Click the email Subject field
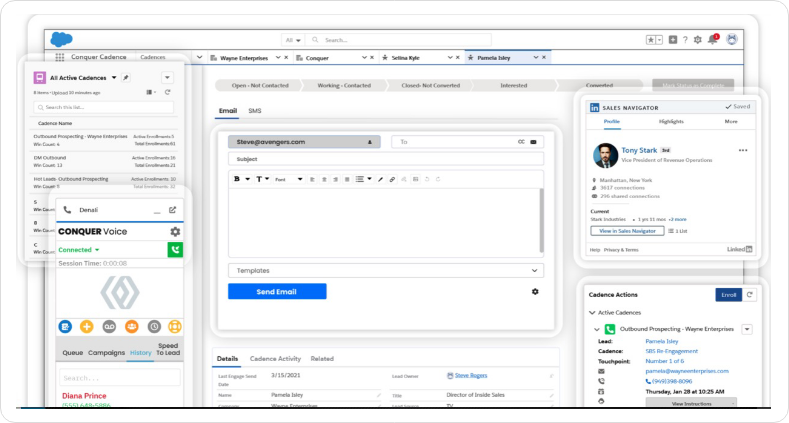 point(385,159)
